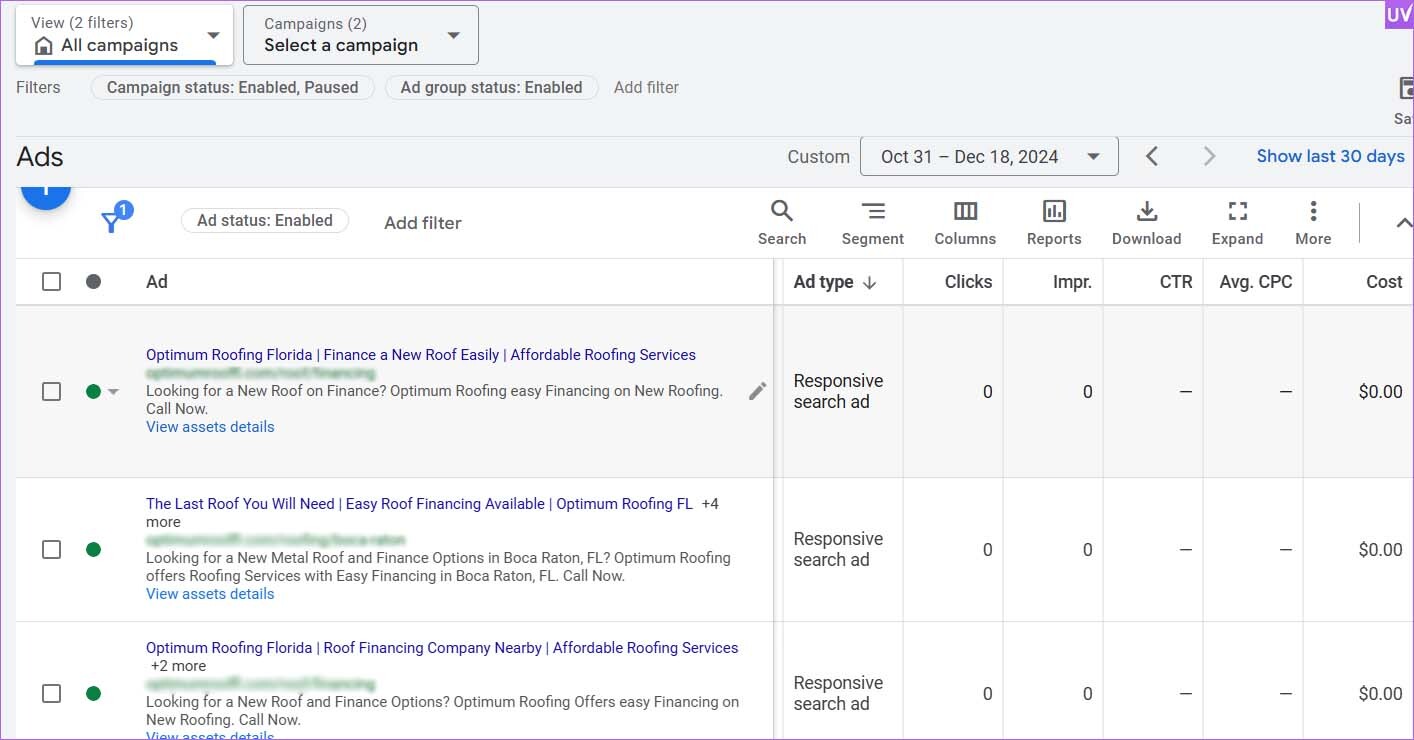Expand the table to full screen
The height and width of the screenshot is (740, 1414).
click(1237, 223)
